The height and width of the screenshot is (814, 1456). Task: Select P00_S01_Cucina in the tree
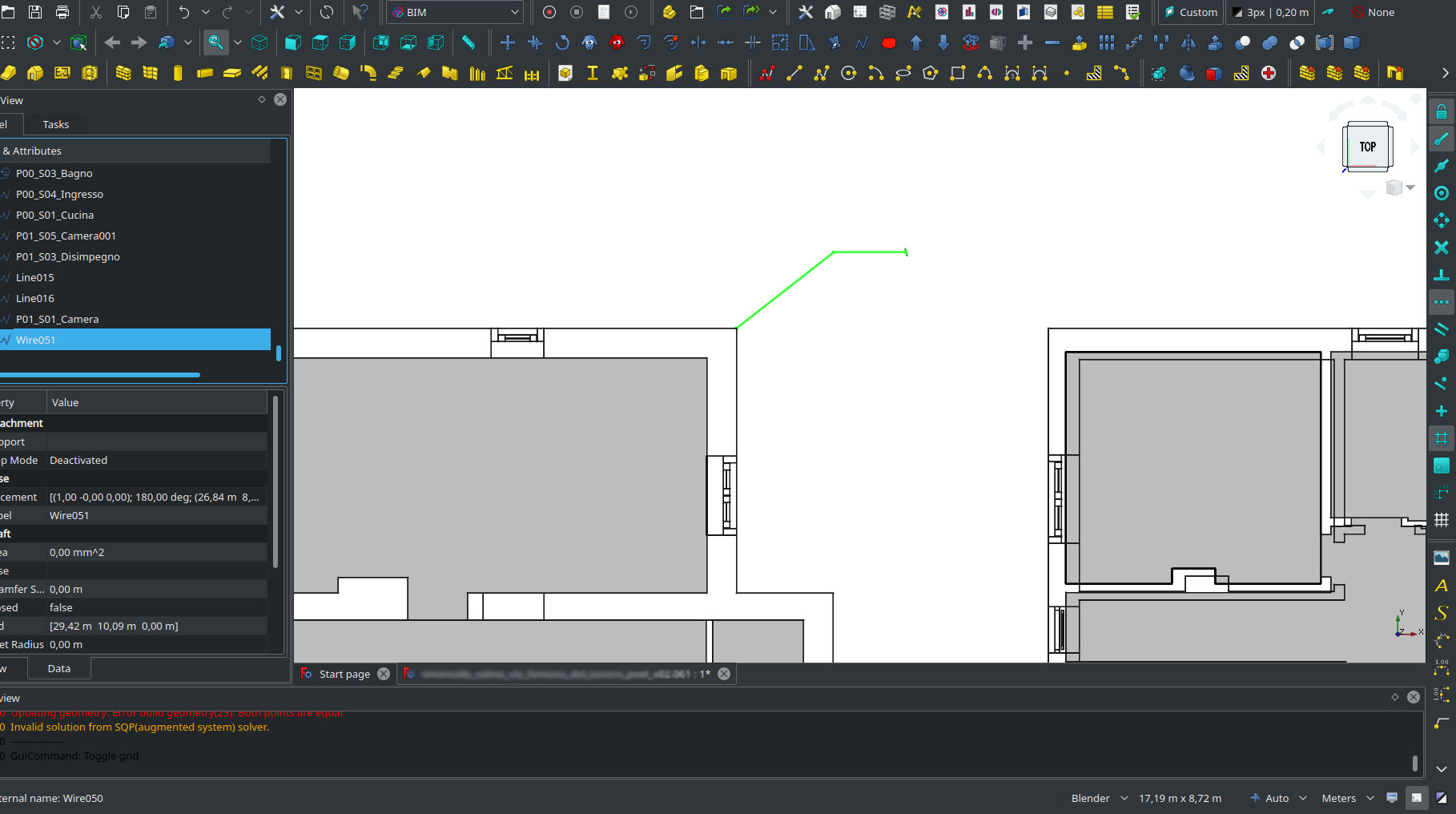click(54, 215)
